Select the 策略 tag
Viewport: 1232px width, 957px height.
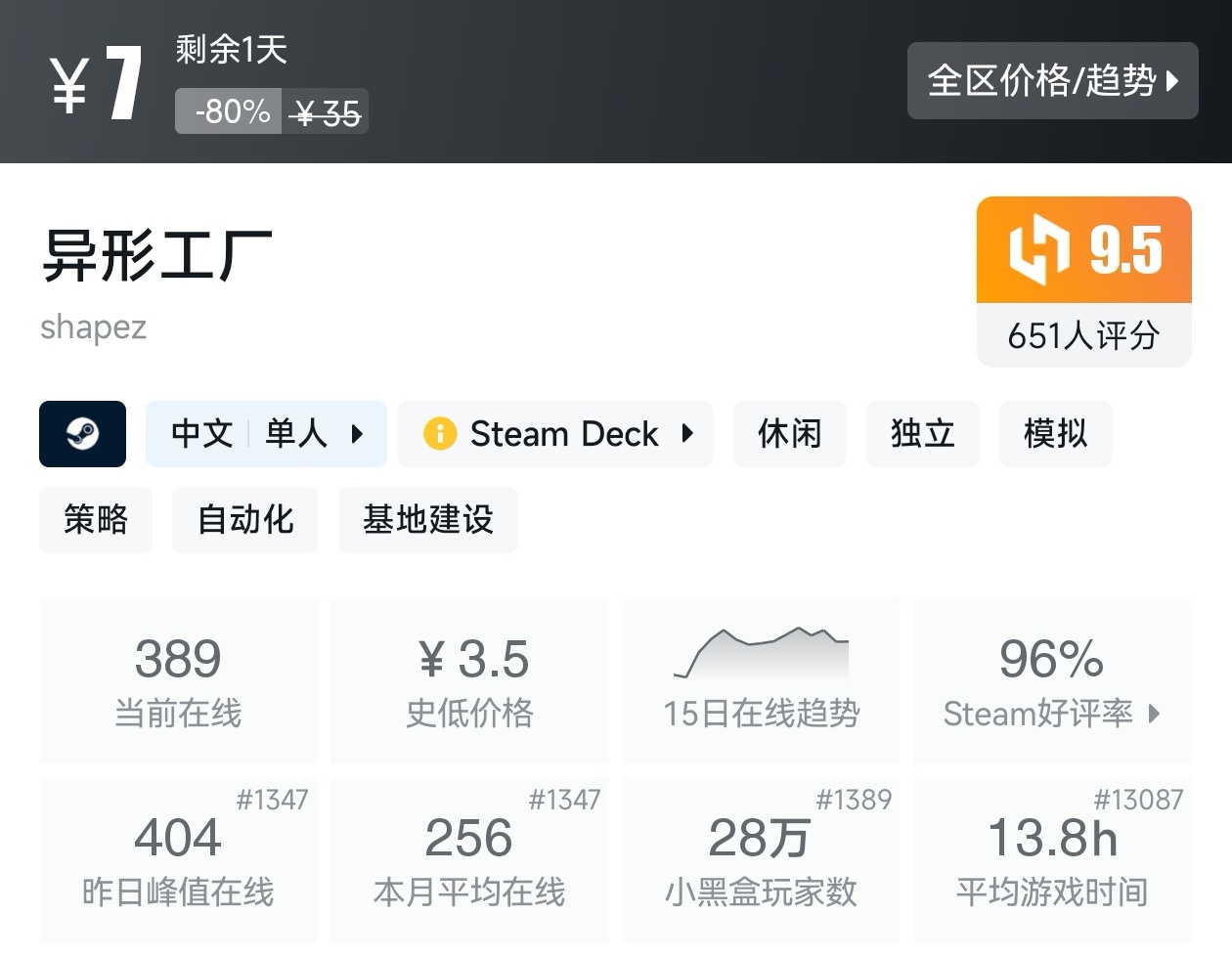[96, 520]
